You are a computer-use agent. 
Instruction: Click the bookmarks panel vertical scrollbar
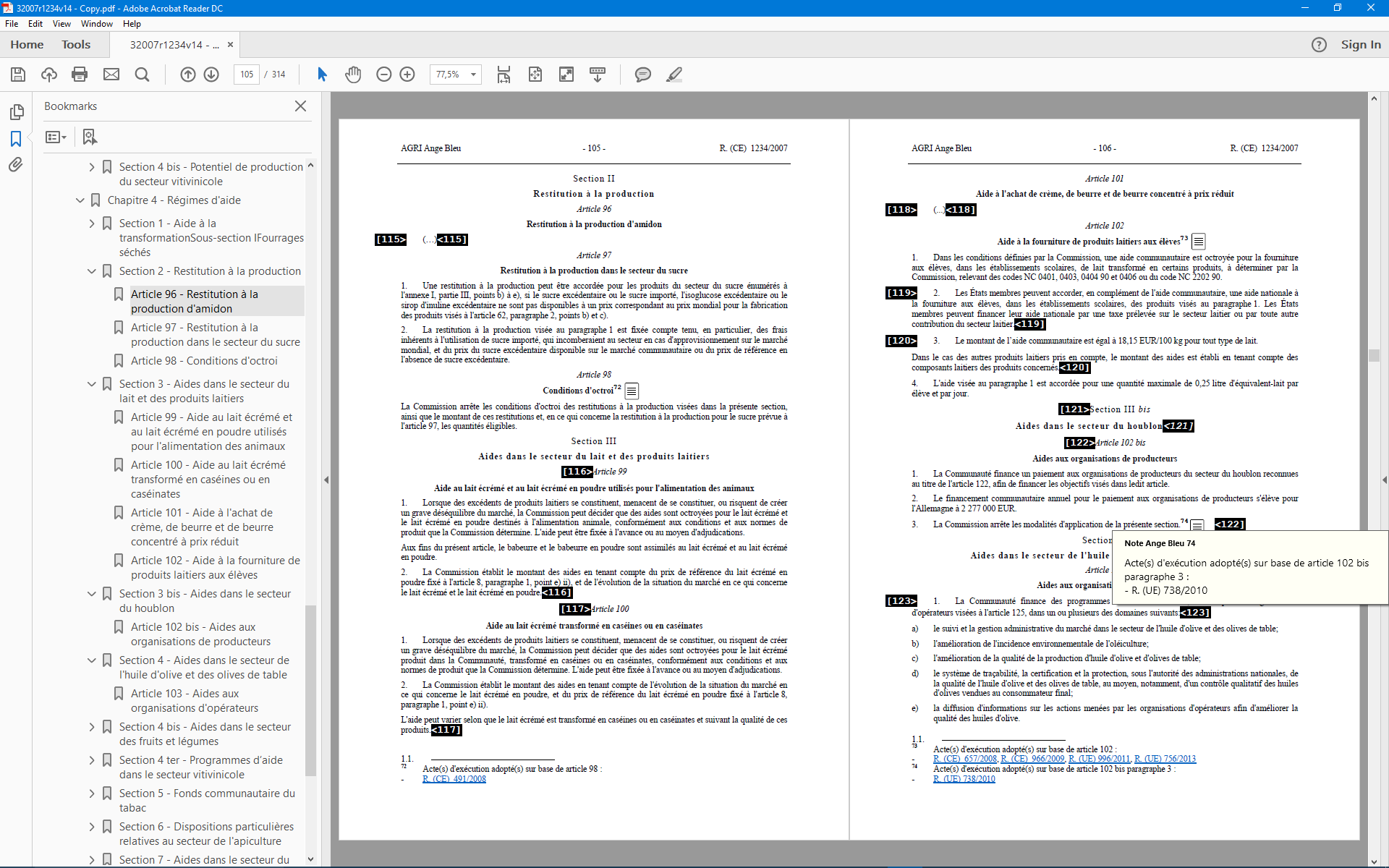pos(311,690)
